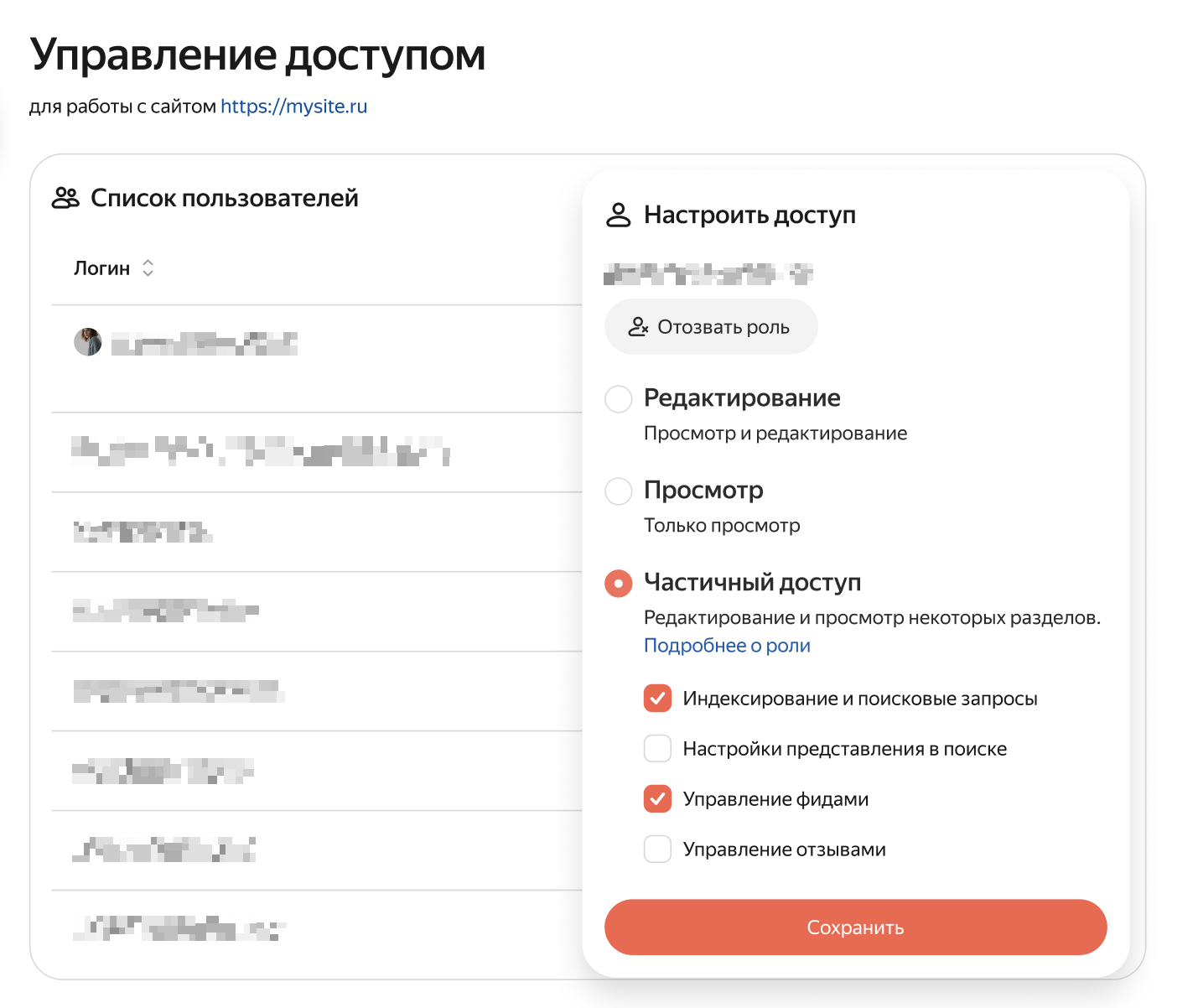Open the https://mysite.ru link

(x=294, y=107)
